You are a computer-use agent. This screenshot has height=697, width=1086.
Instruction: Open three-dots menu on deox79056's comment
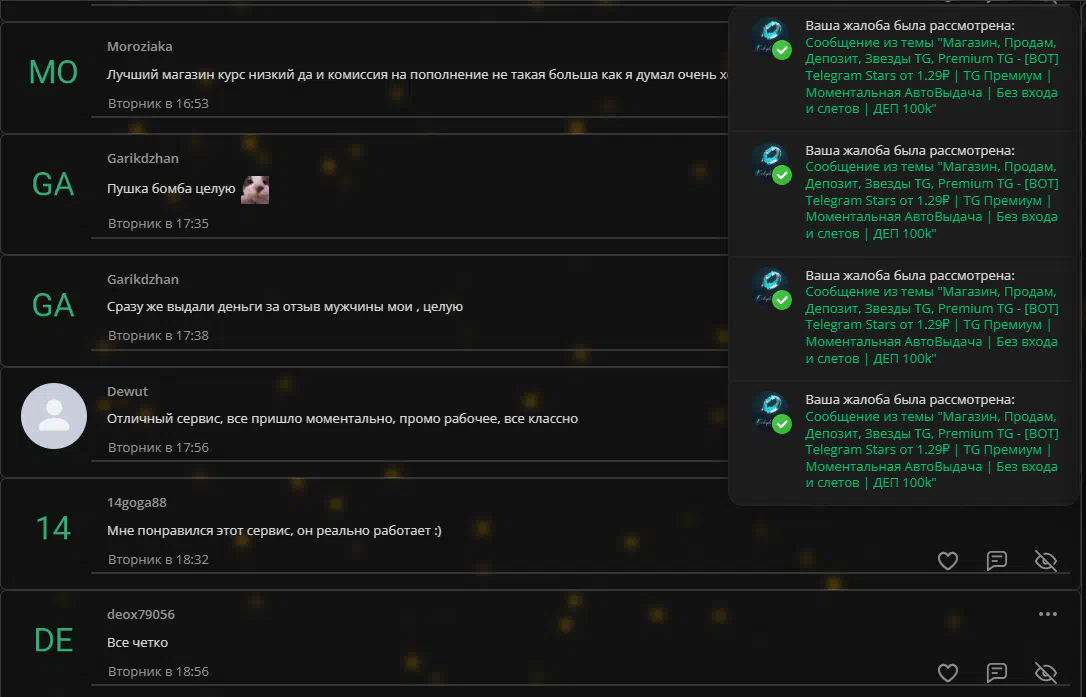point(1048,614)
